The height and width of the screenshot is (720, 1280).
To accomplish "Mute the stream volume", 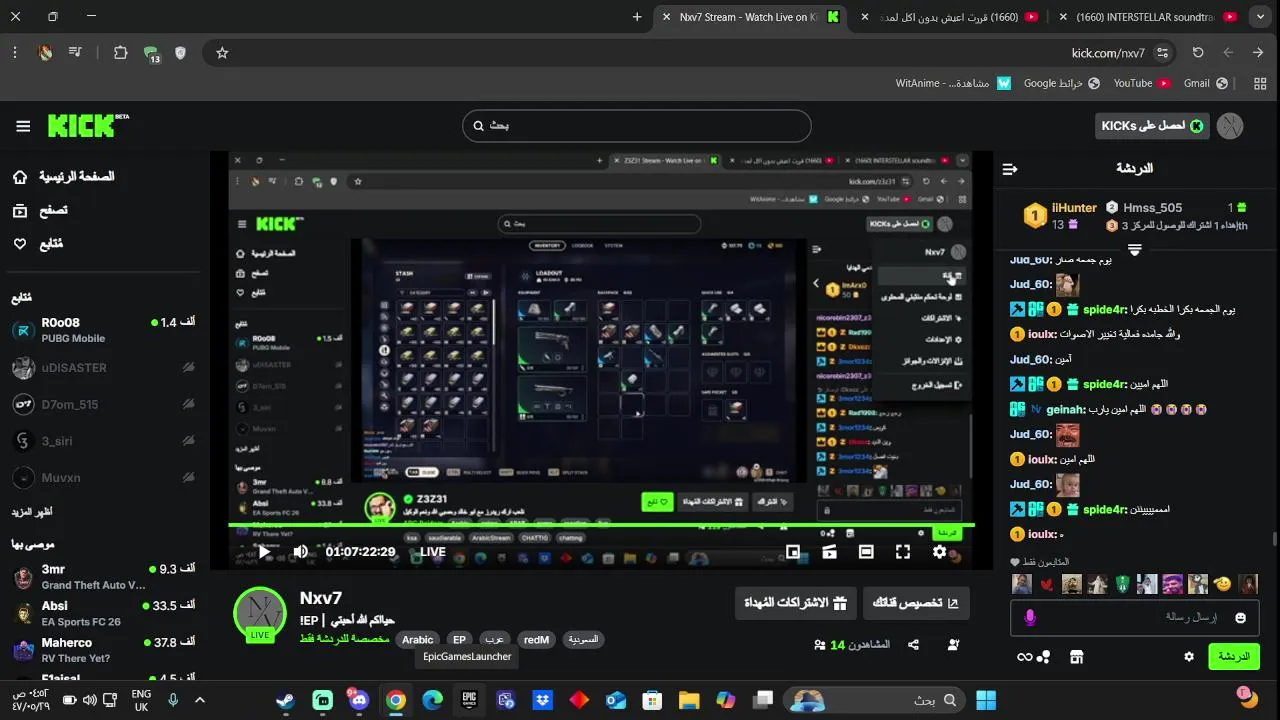I will point(300,551).
